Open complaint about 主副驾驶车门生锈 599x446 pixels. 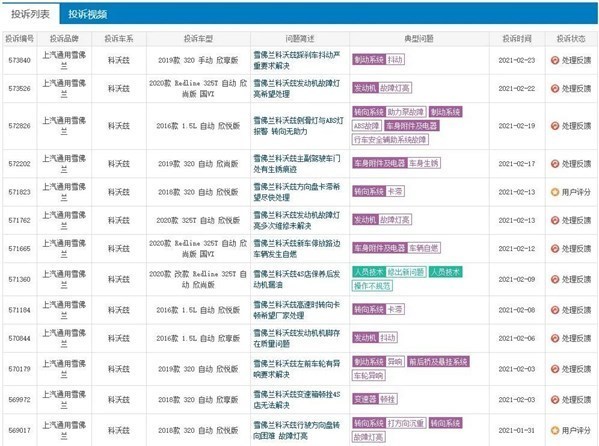297,164
